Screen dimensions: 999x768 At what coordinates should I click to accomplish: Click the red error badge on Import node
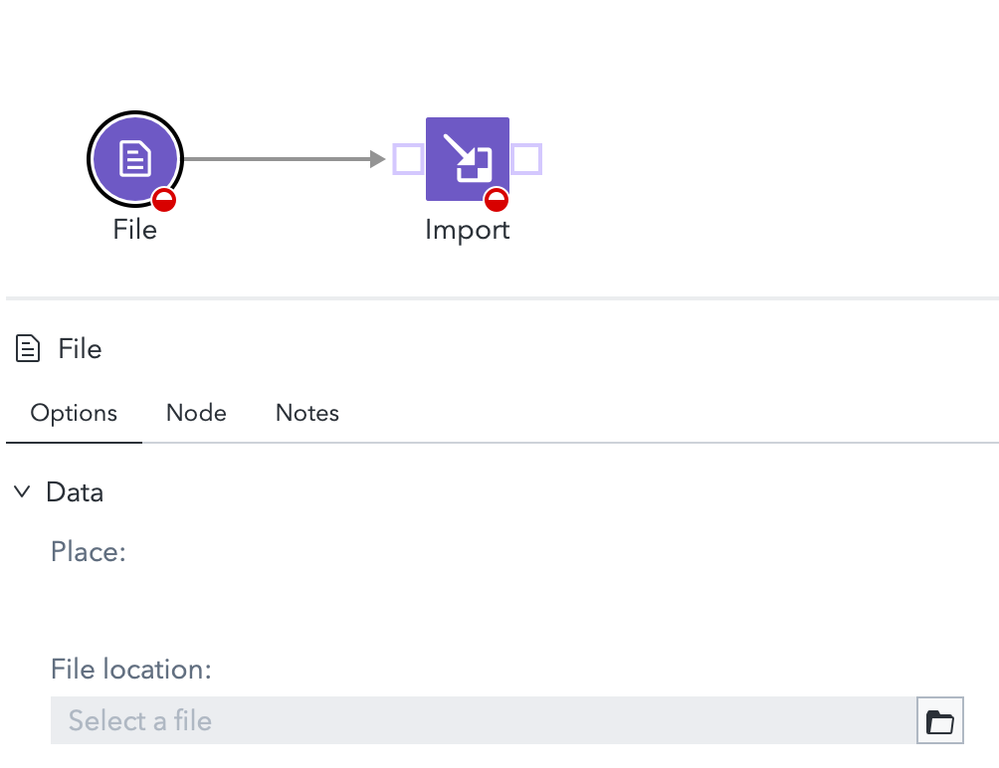pyautogui.click(x=496, y=200)
